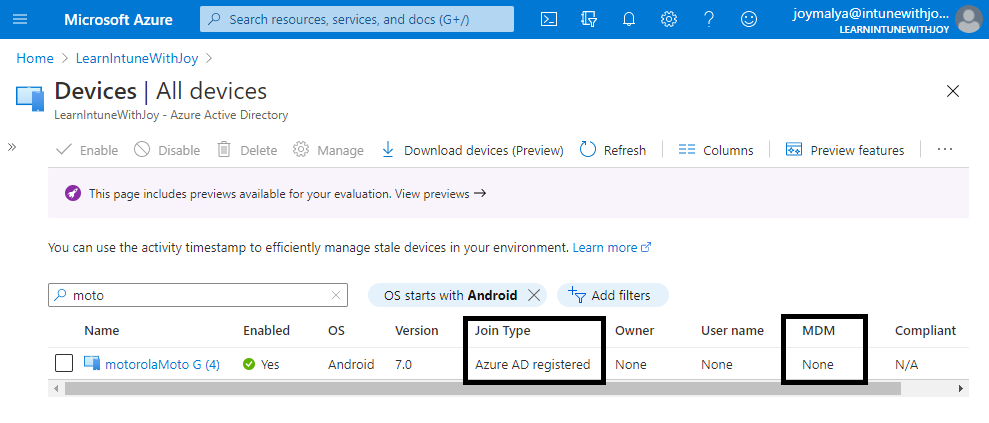The height and width of the screenshot is (423, 989).
Task: Sort by the Enabled column header
Action: 266,330
